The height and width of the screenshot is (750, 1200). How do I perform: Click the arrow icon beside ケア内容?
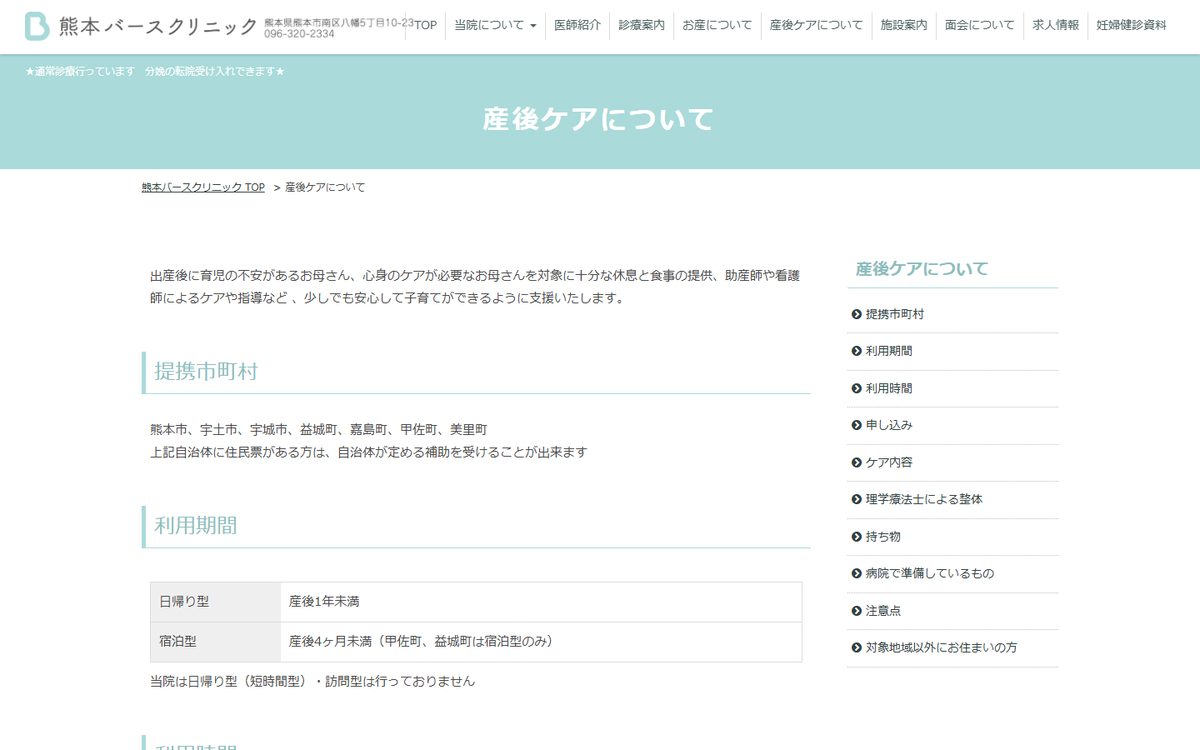856,462
